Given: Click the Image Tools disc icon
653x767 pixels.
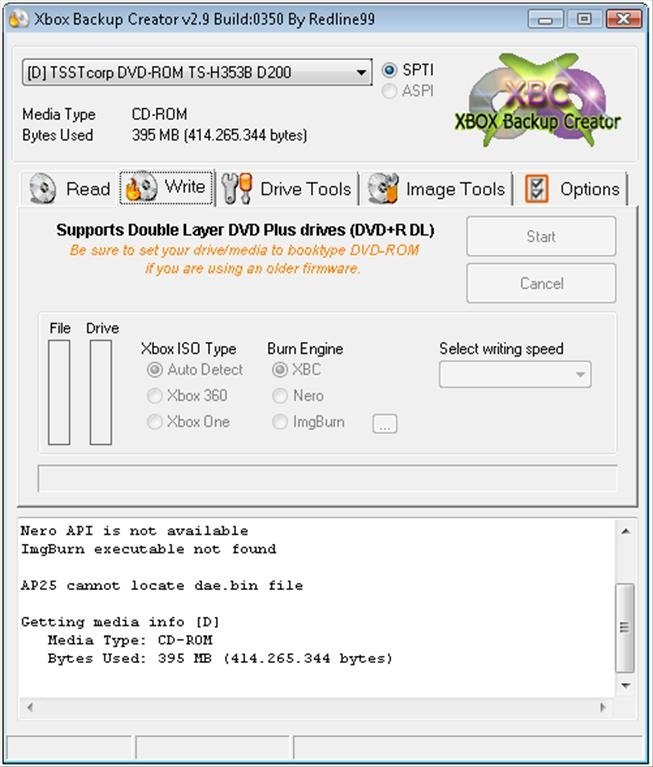Looking at the screenshot, I should point(383,188).
